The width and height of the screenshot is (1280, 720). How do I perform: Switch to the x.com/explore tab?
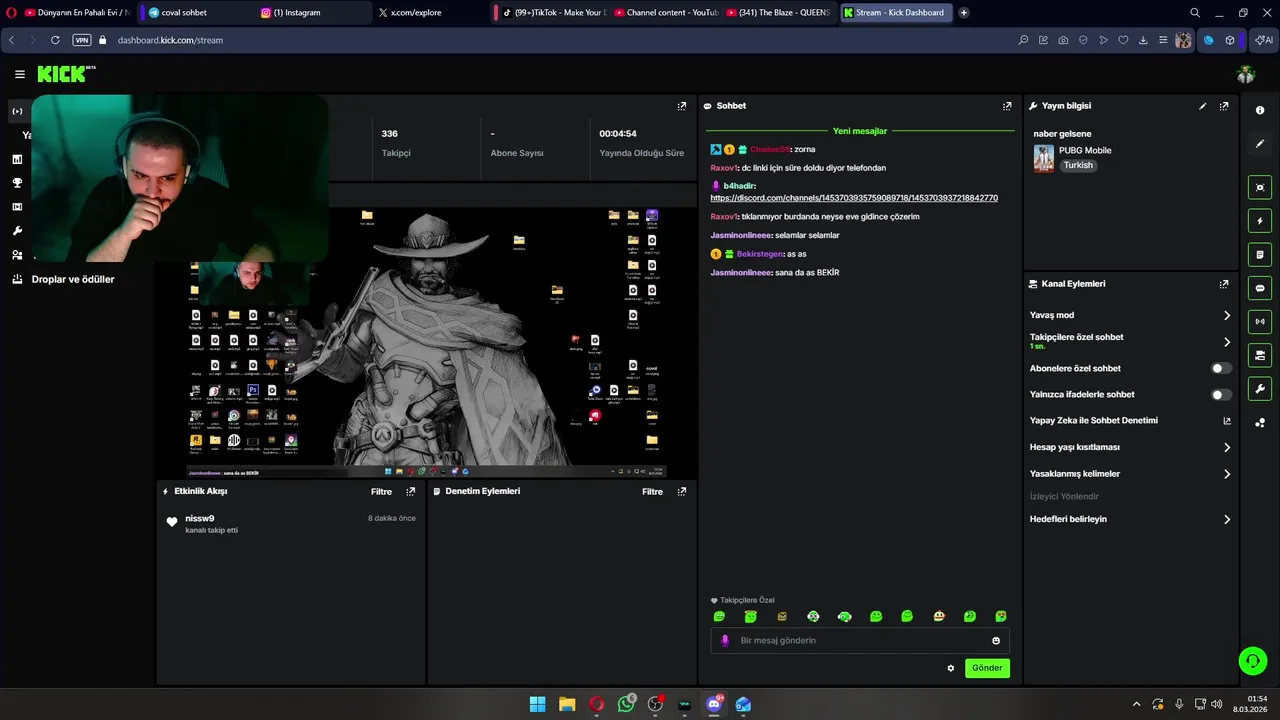tap(428, 13)
